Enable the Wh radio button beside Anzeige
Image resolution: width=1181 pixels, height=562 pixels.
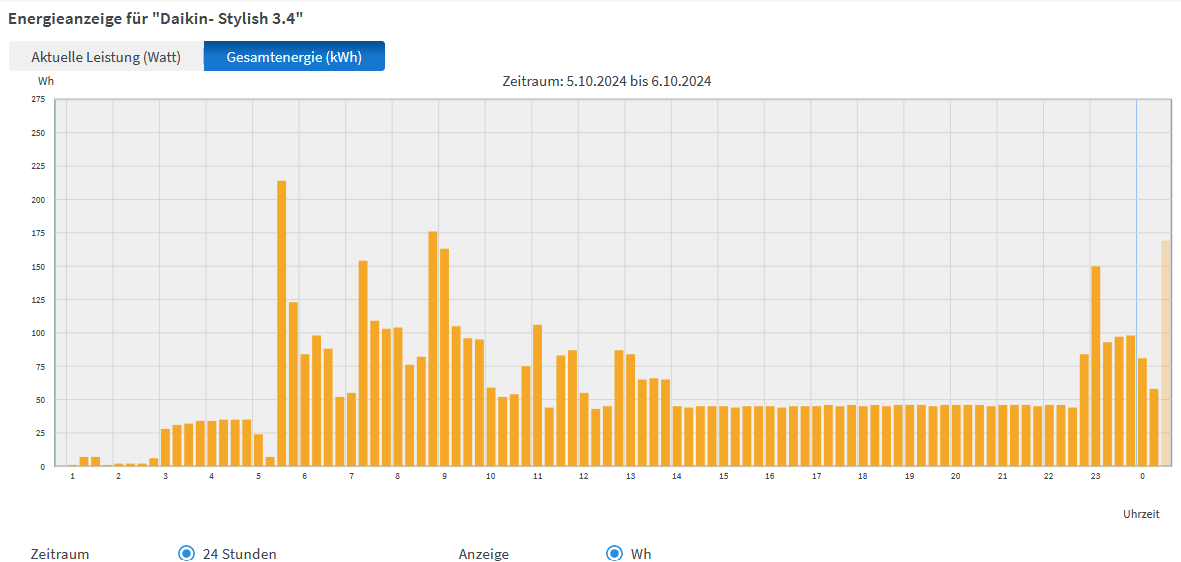pyautogui.click(x=614, y=553)
